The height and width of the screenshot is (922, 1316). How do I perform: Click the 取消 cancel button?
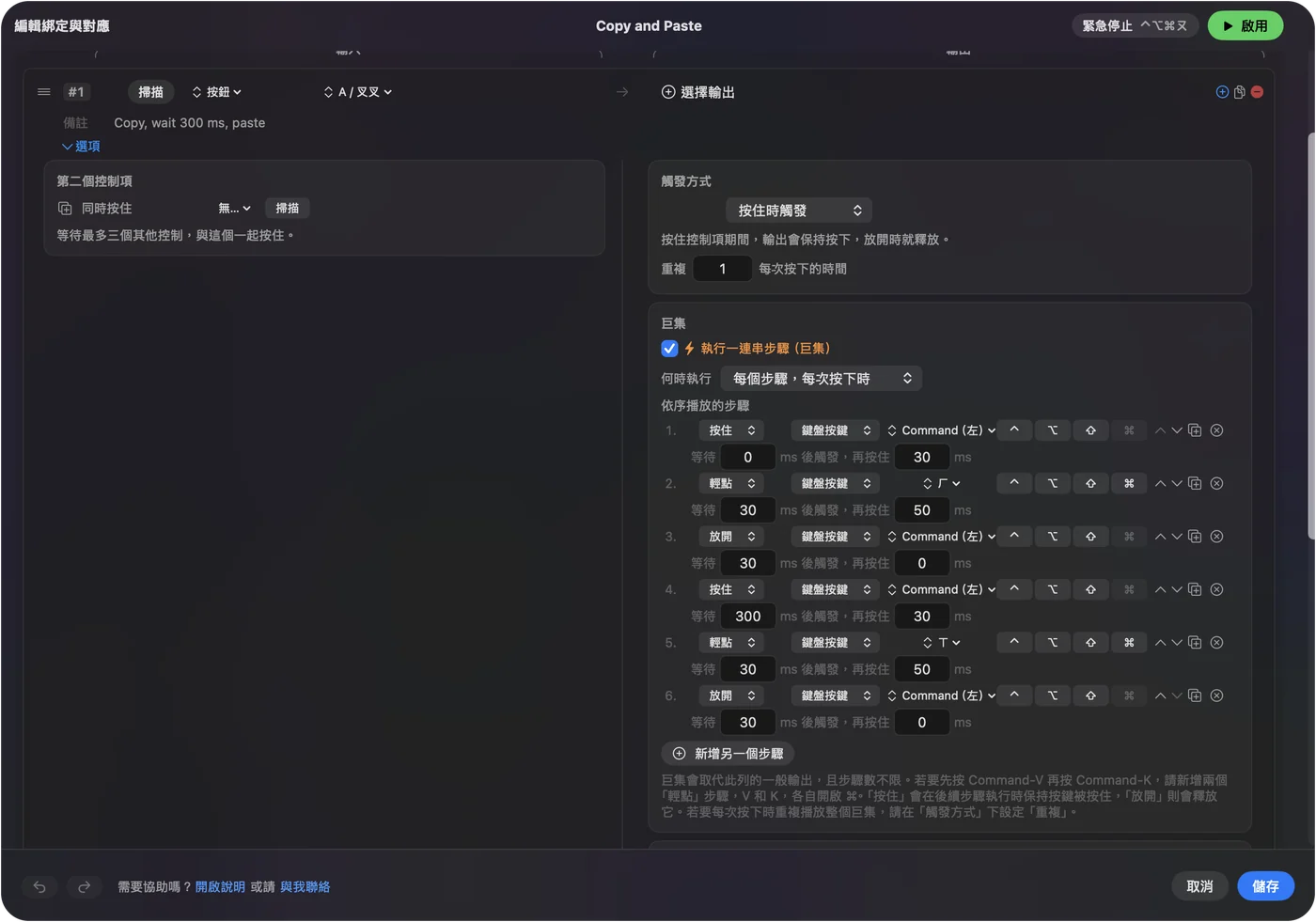point(1199,886)
